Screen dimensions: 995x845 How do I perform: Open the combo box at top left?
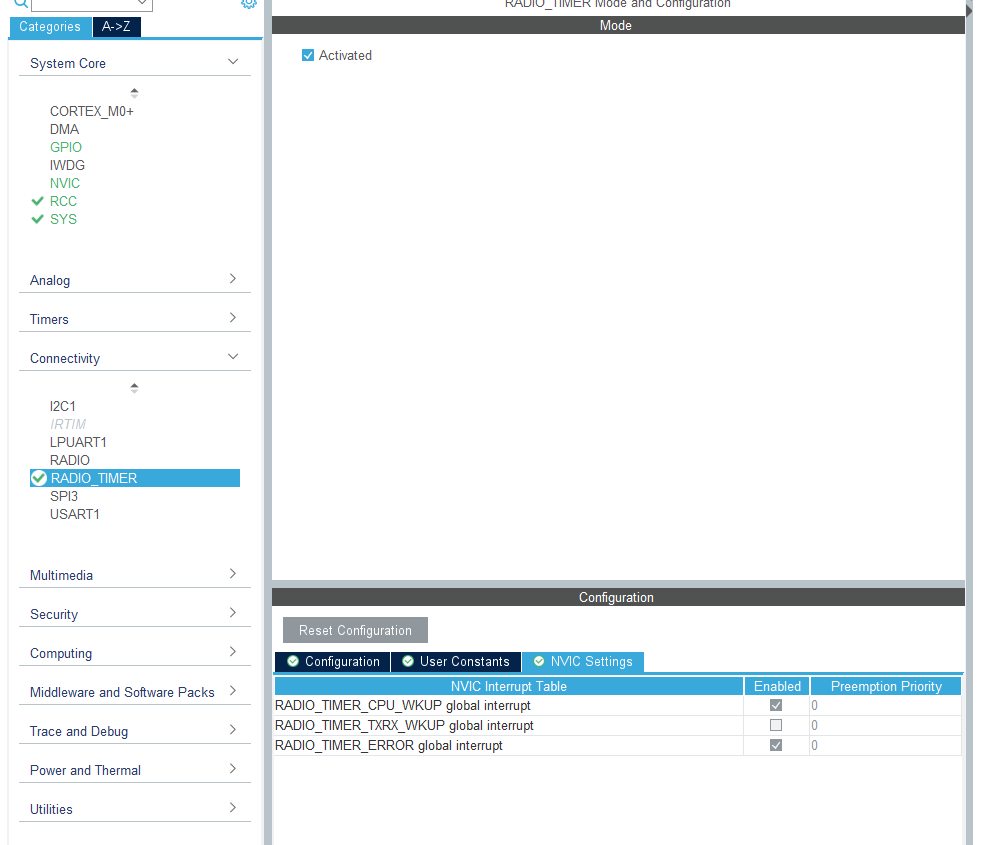tap(90, 4)
